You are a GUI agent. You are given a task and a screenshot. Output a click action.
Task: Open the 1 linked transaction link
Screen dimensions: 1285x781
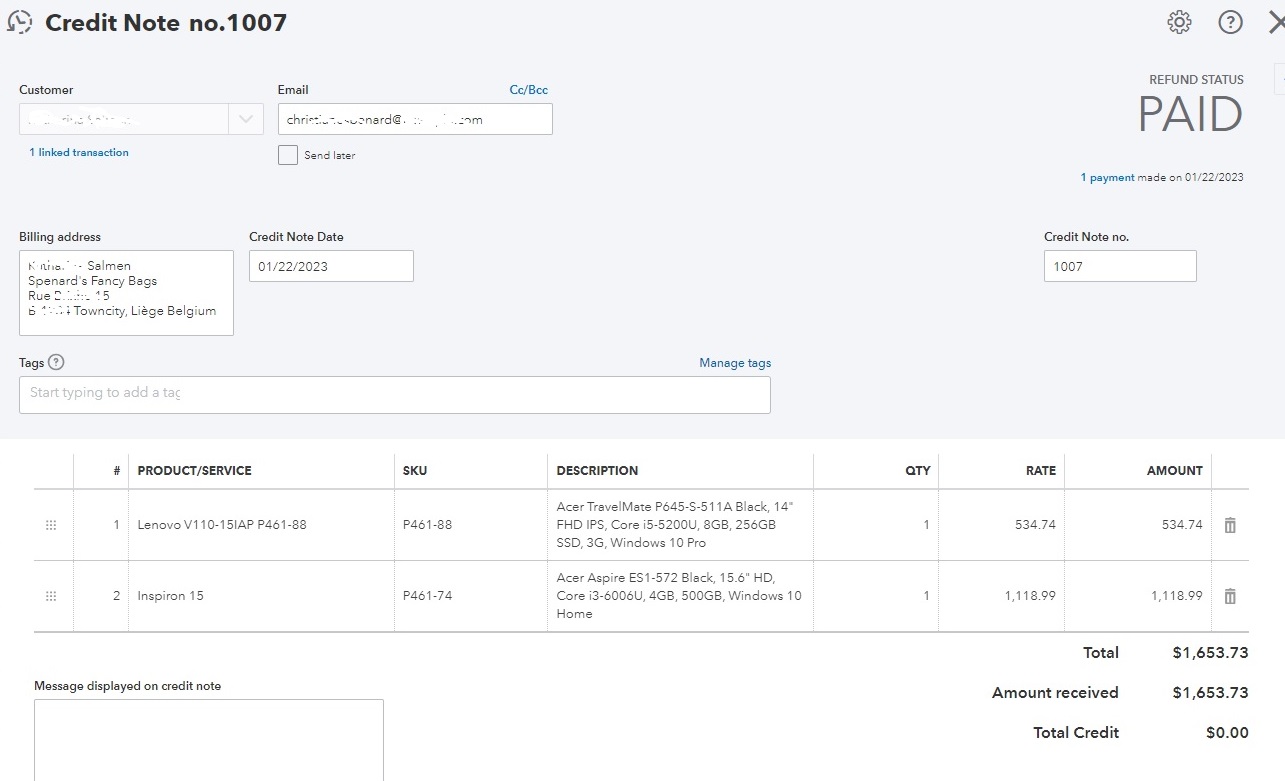pos(79,153)
